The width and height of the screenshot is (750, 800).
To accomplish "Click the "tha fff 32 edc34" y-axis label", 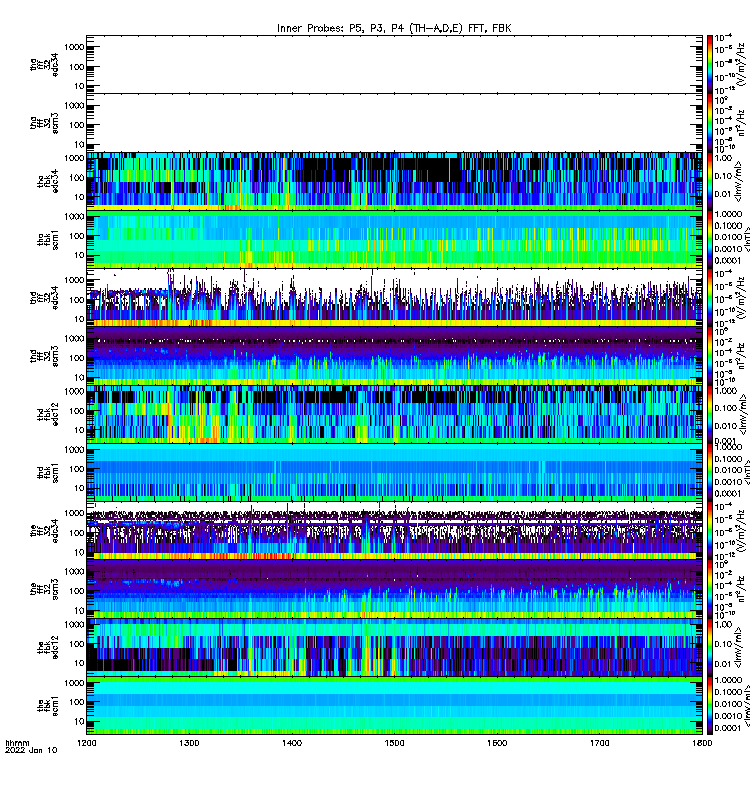I will (44, 64).
